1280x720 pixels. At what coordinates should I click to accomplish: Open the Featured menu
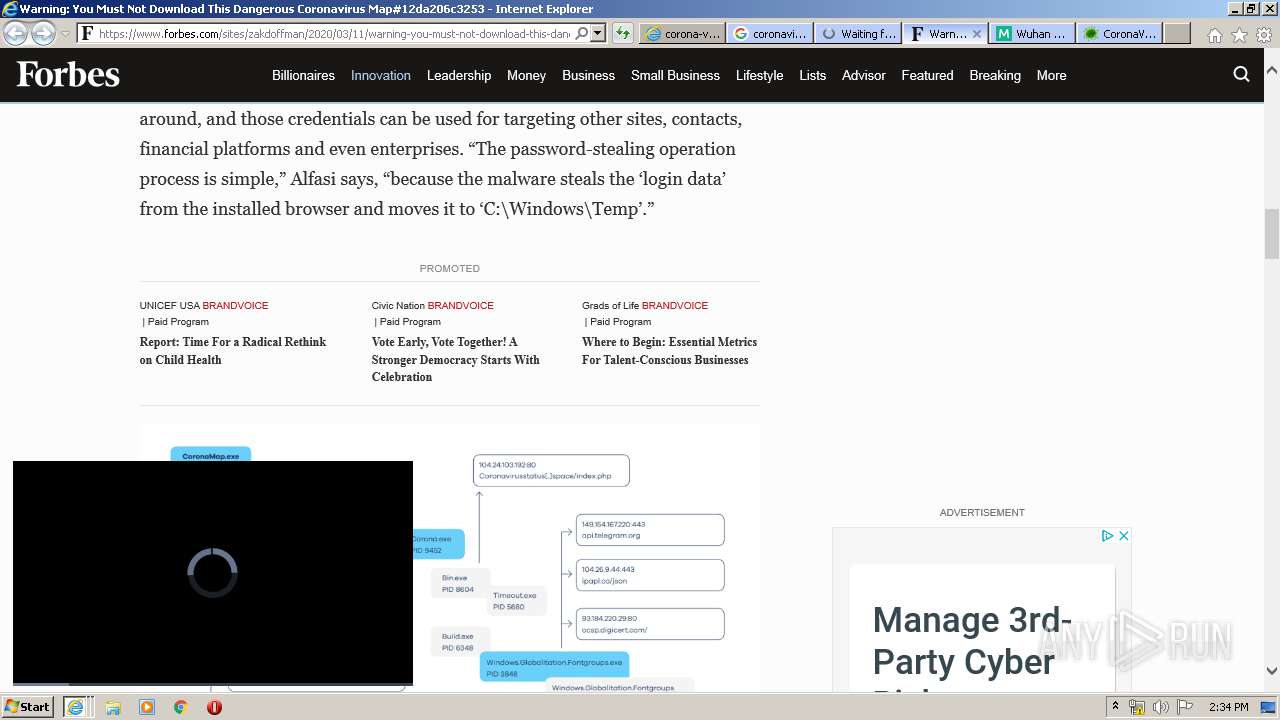point(927,75)
